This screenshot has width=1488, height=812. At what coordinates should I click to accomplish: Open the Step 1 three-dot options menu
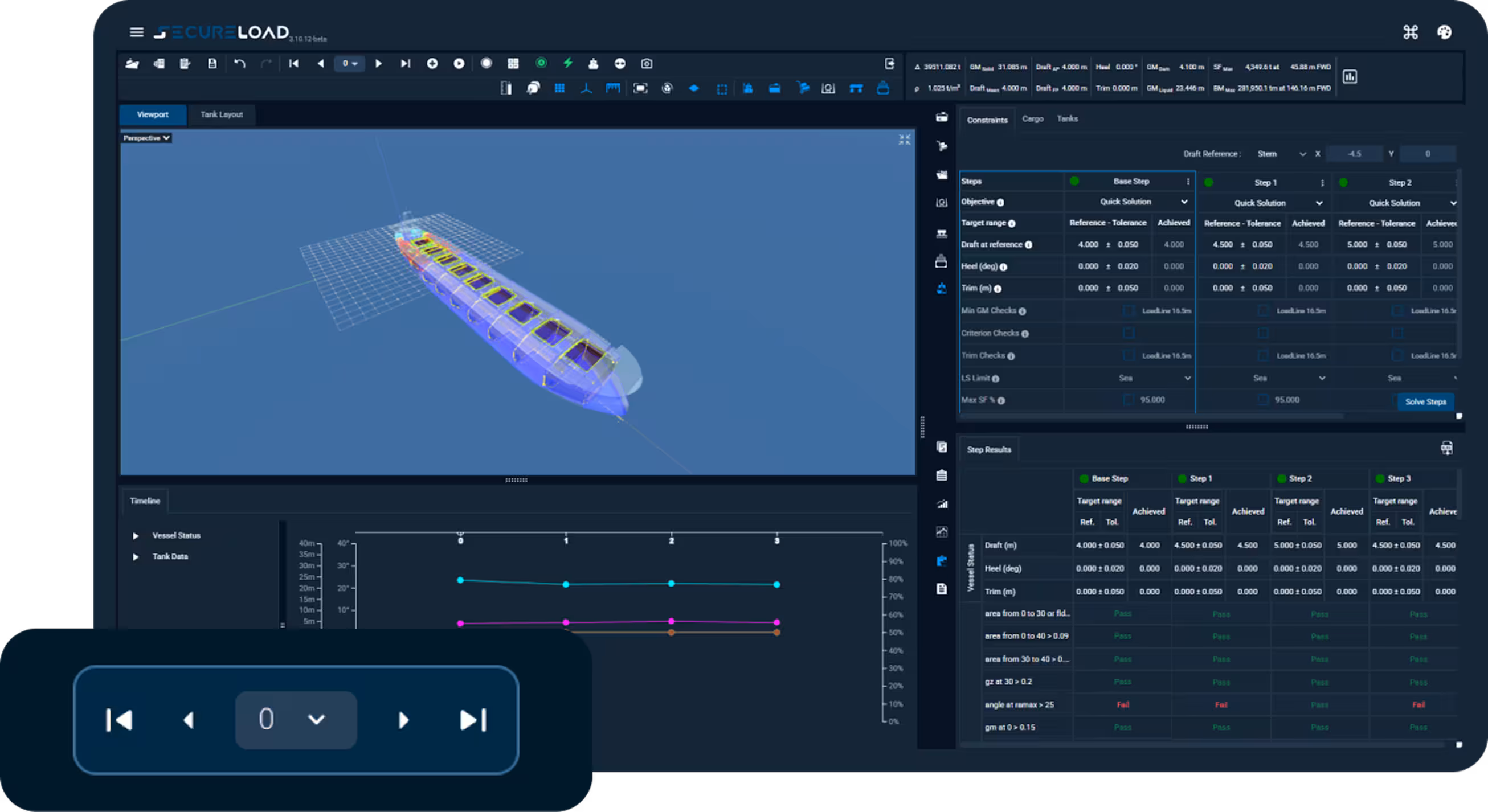coord(1322,182)
